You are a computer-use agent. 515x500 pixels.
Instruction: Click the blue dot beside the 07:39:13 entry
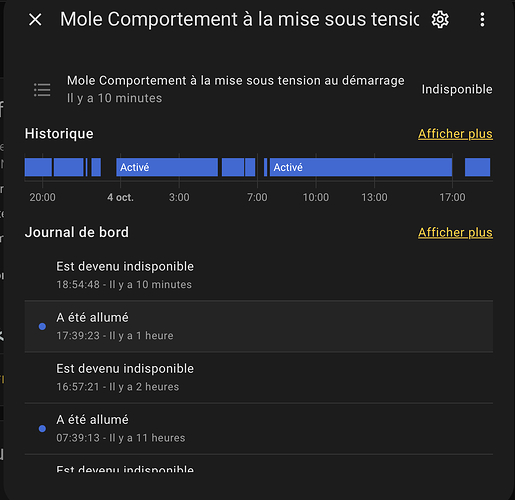pos(42,429)
